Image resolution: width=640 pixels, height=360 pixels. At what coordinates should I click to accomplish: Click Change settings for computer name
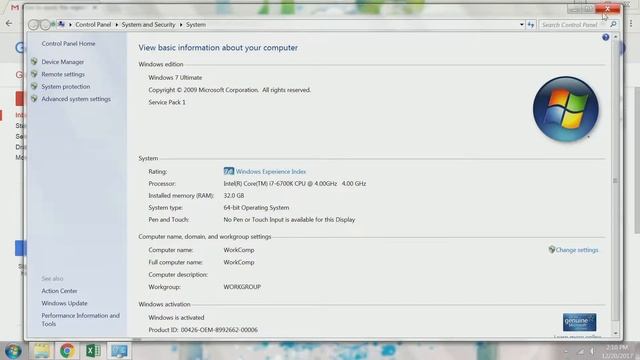coord(577,250)
